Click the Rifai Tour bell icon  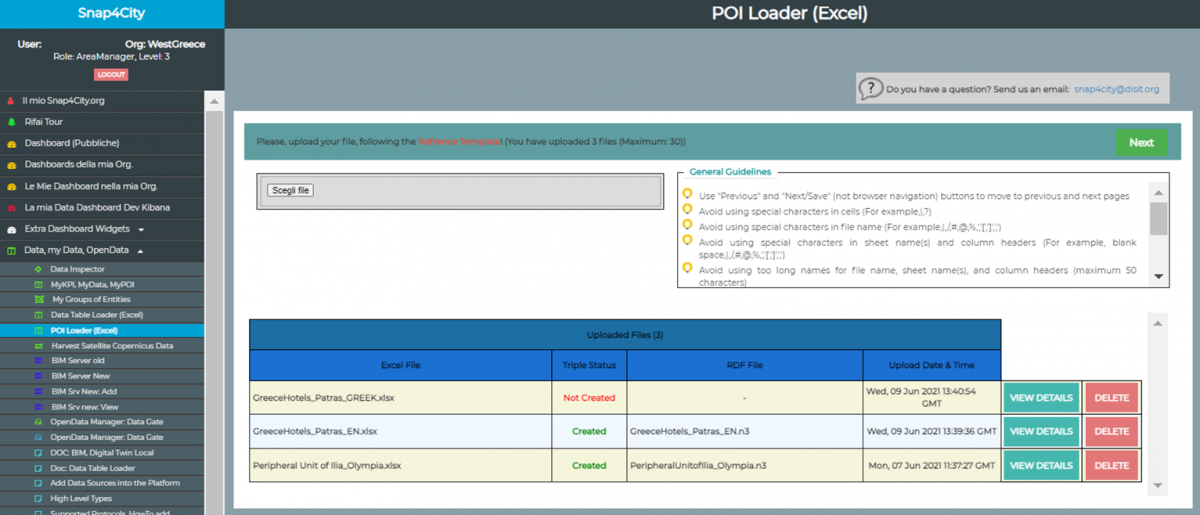(11, 122)
